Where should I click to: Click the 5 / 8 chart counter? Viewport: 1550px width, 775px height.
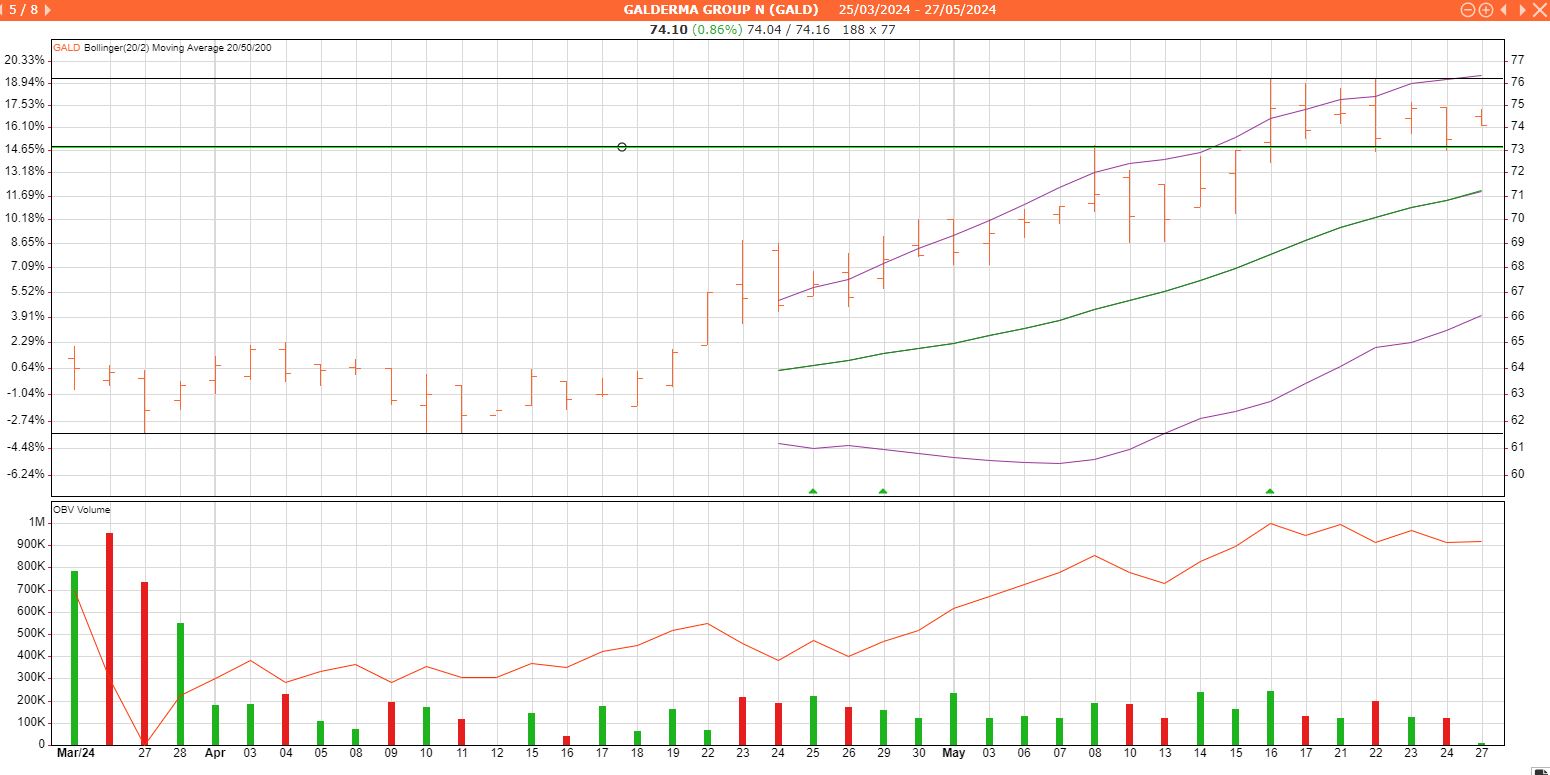point(25,10)
